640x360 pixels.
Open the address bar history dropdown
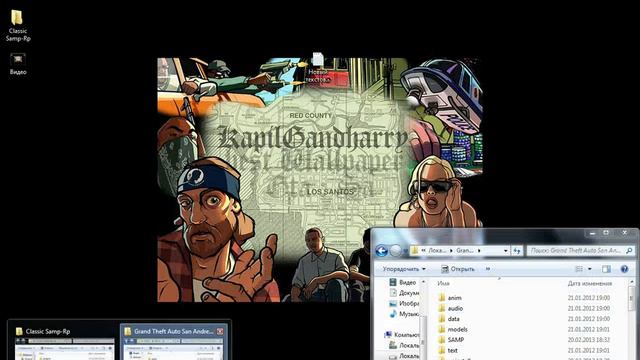506,251
